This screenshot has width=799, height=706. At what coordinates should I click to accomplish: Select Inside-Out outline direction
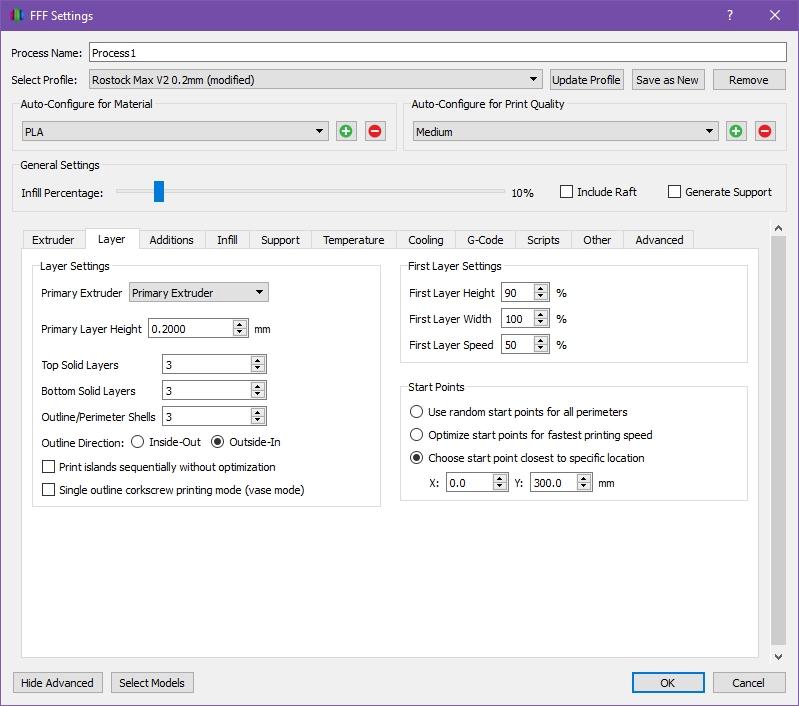click(138, 442)
